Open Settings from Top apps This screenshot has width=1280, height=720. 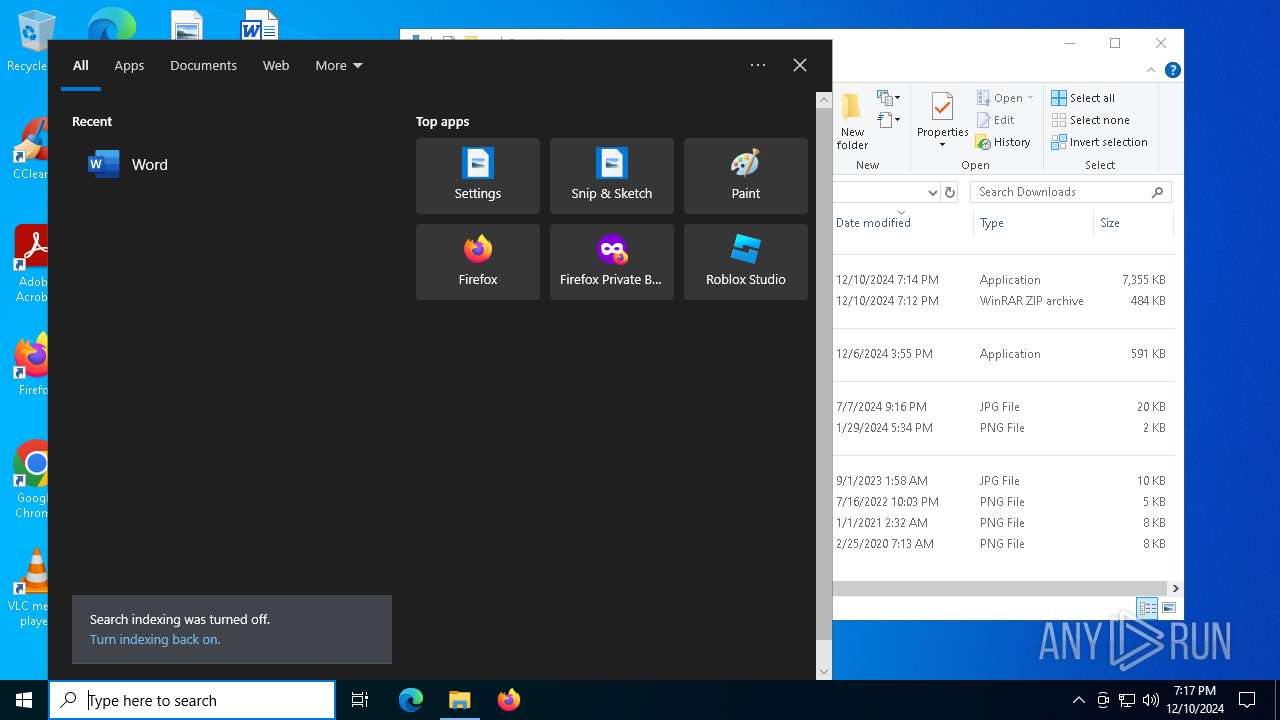click(477, 176)
